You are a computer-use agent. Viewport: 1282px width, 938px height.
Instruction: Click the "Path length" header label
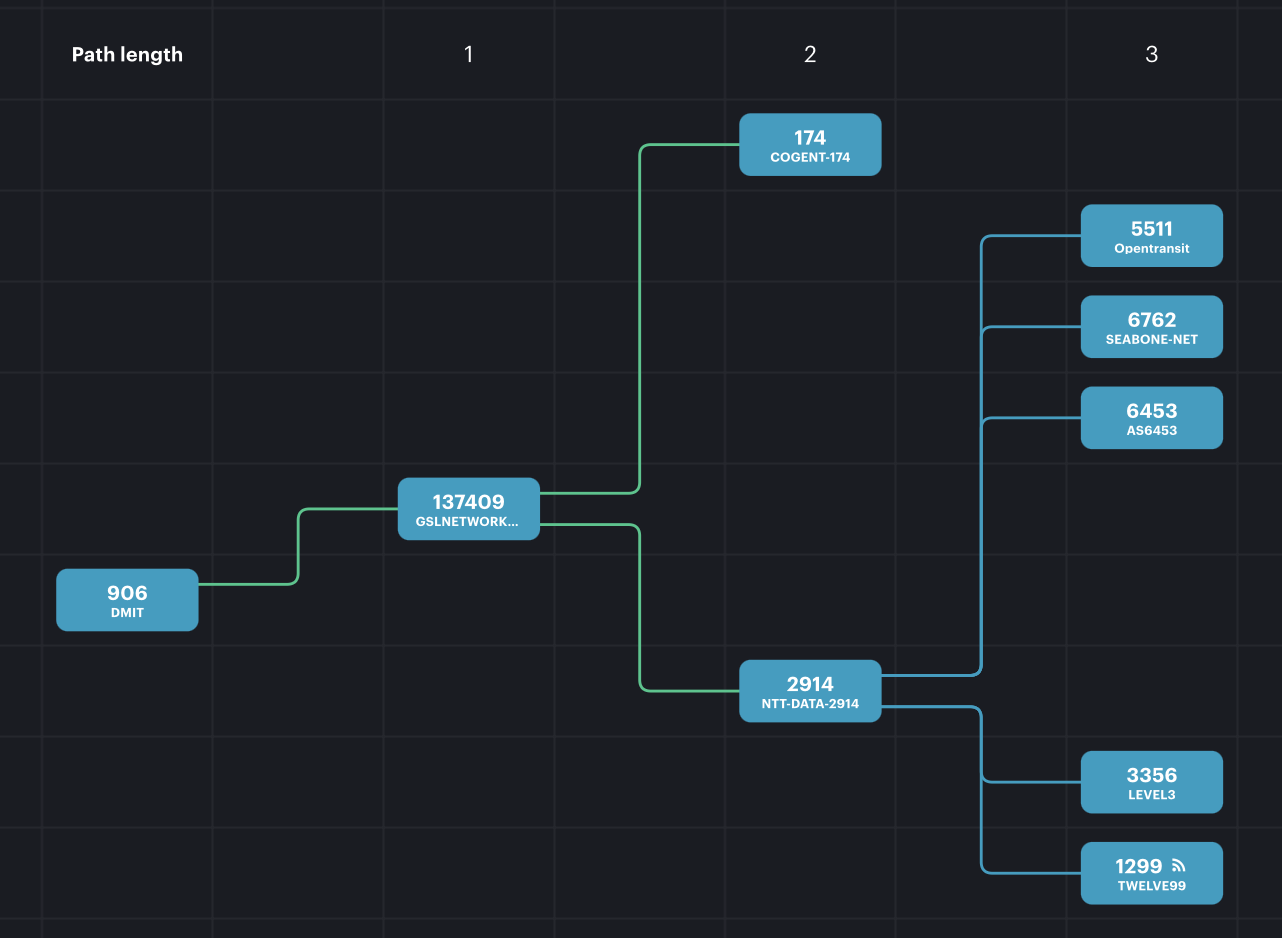click(127, 54)
